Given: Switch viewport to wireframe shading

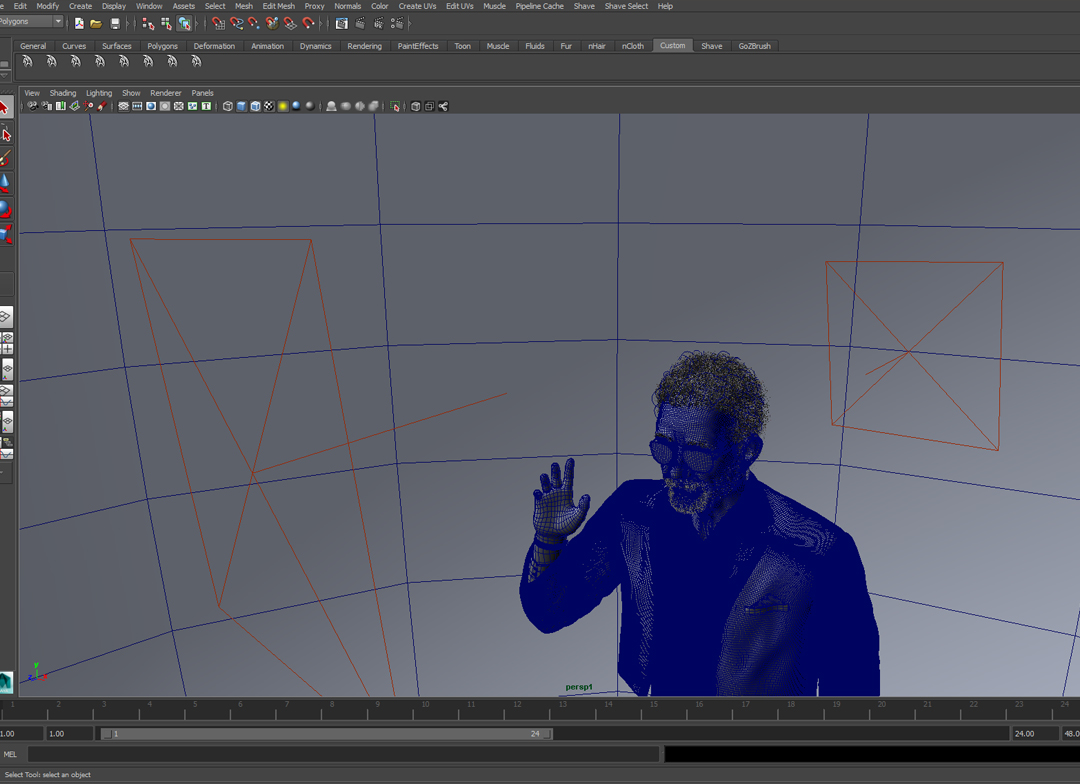Looking at the screenshot, I should tap(228, 106).
